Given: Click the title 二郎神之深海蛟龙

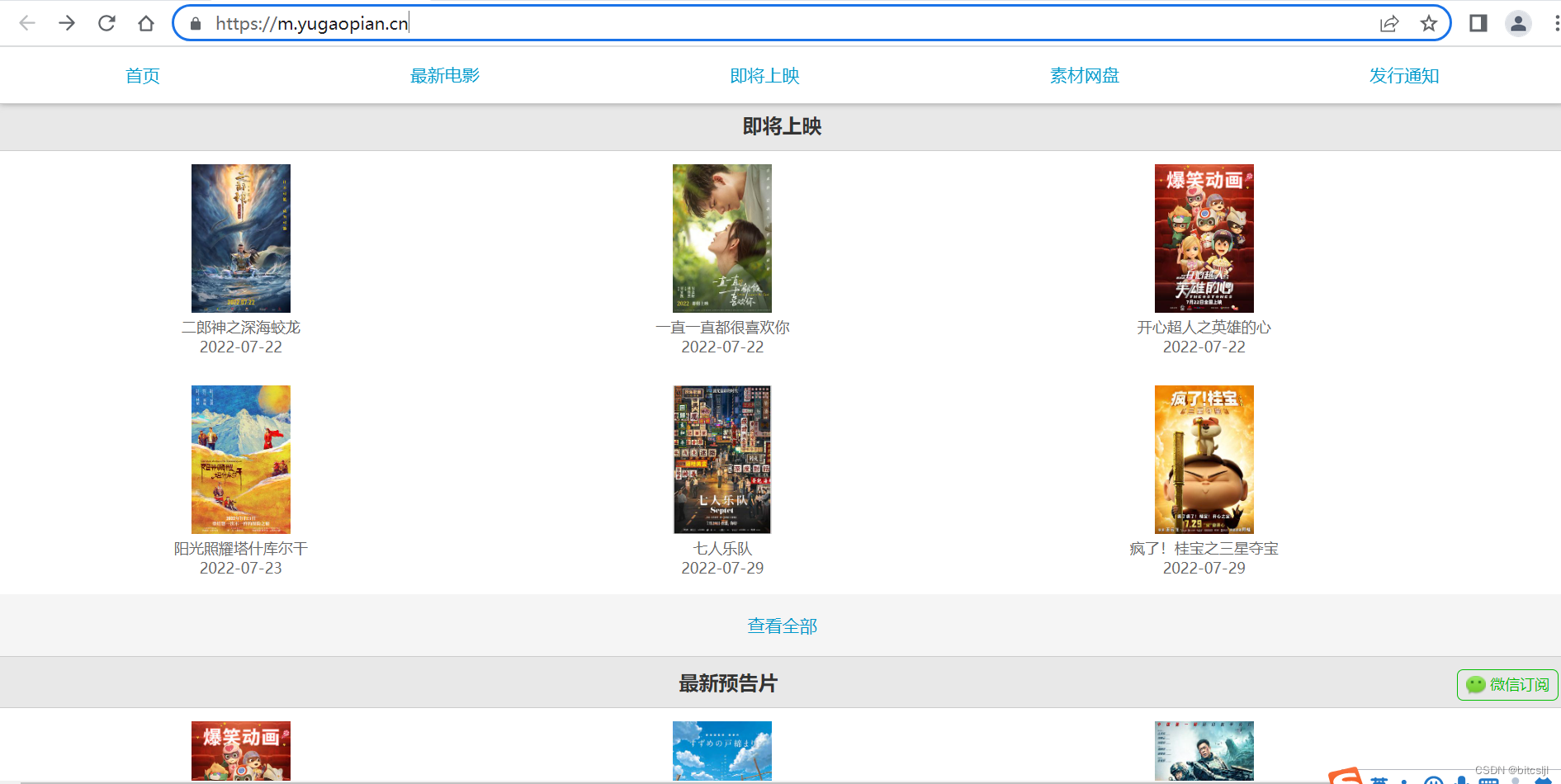Looking at the screenshot, I should [241, 328].
